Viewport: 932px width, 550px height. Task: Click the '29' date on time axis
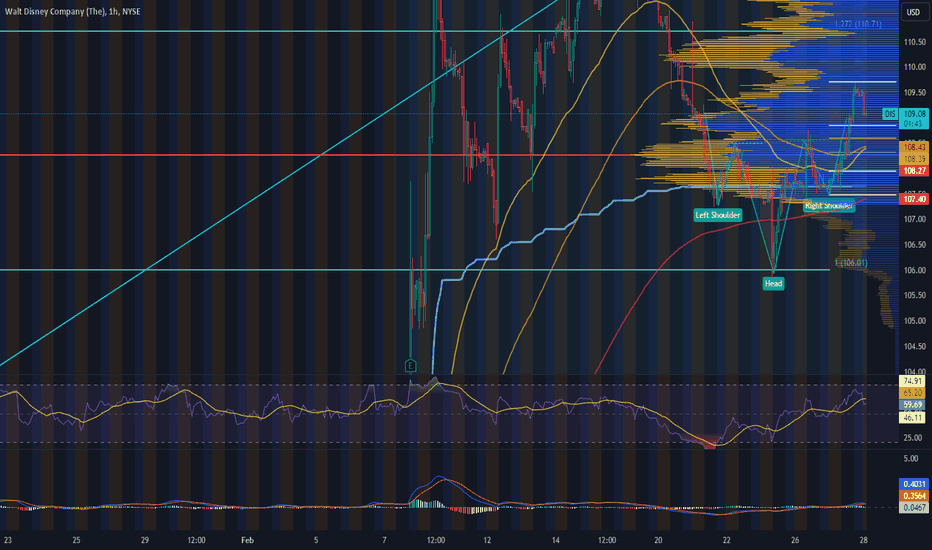(x=145, y=540)
